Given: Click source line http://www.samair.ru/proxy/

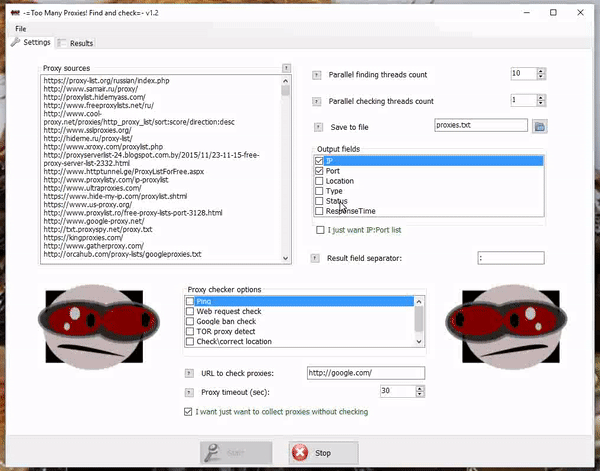Looking at the screenshot, I should click(91, 89).
